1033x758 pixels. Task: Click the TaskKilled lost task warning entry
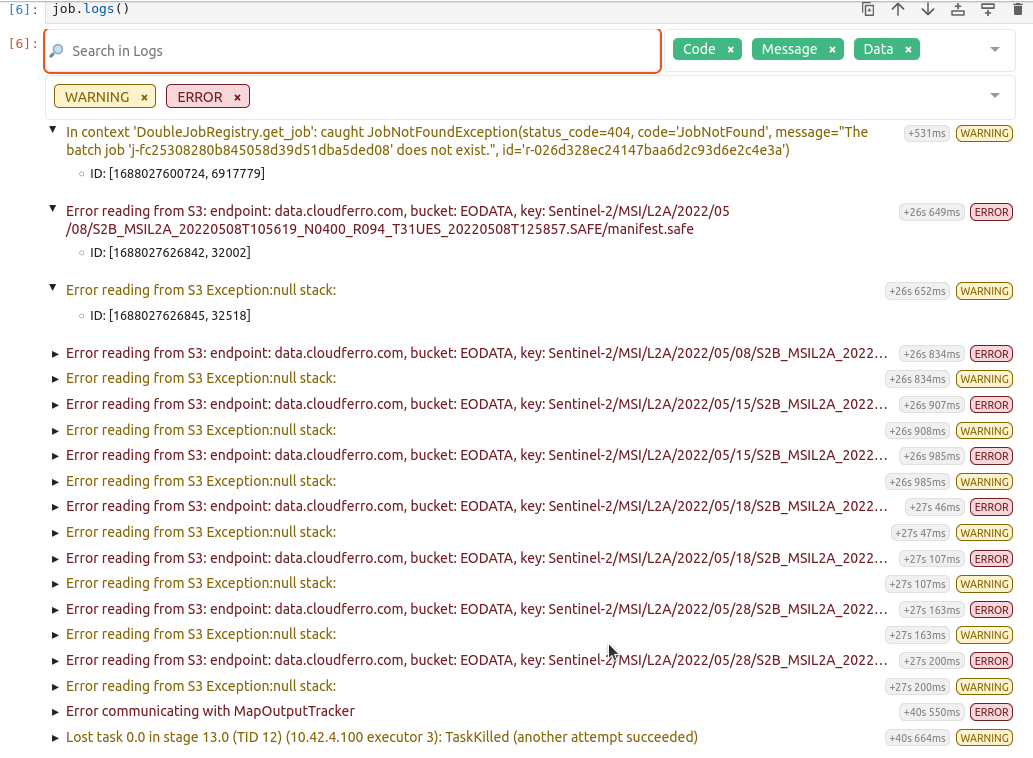coord(380,737)
